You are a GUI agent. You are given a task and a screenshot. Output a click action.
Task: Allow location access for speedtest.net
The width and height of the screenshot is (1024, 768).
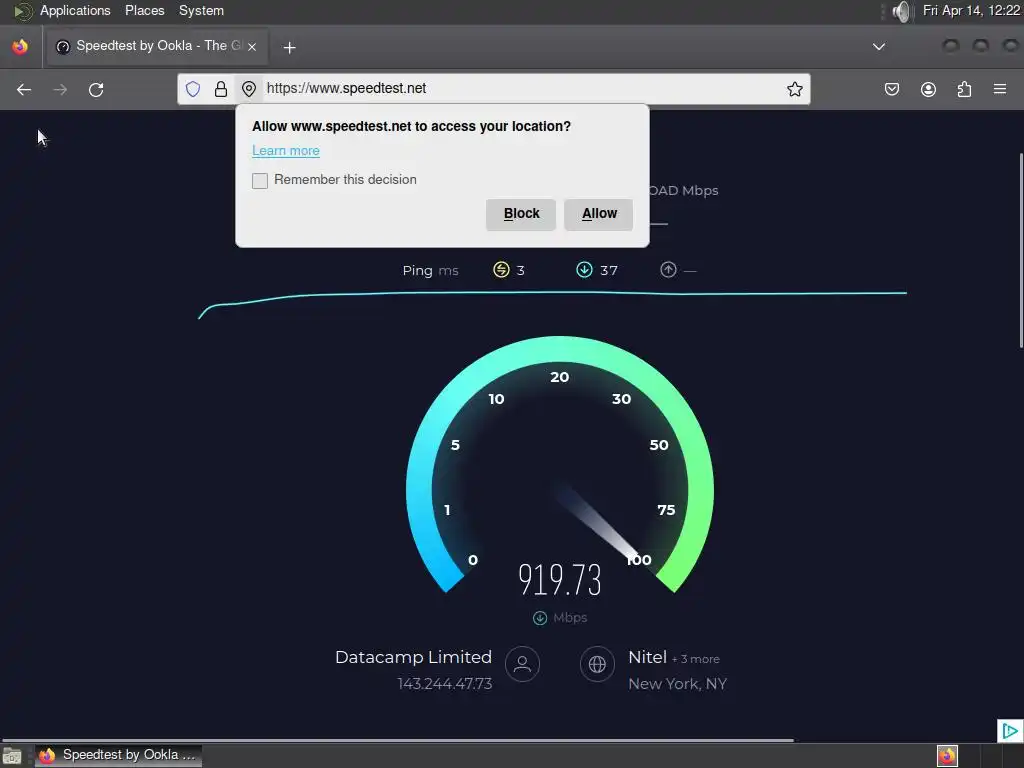point(598,214)
